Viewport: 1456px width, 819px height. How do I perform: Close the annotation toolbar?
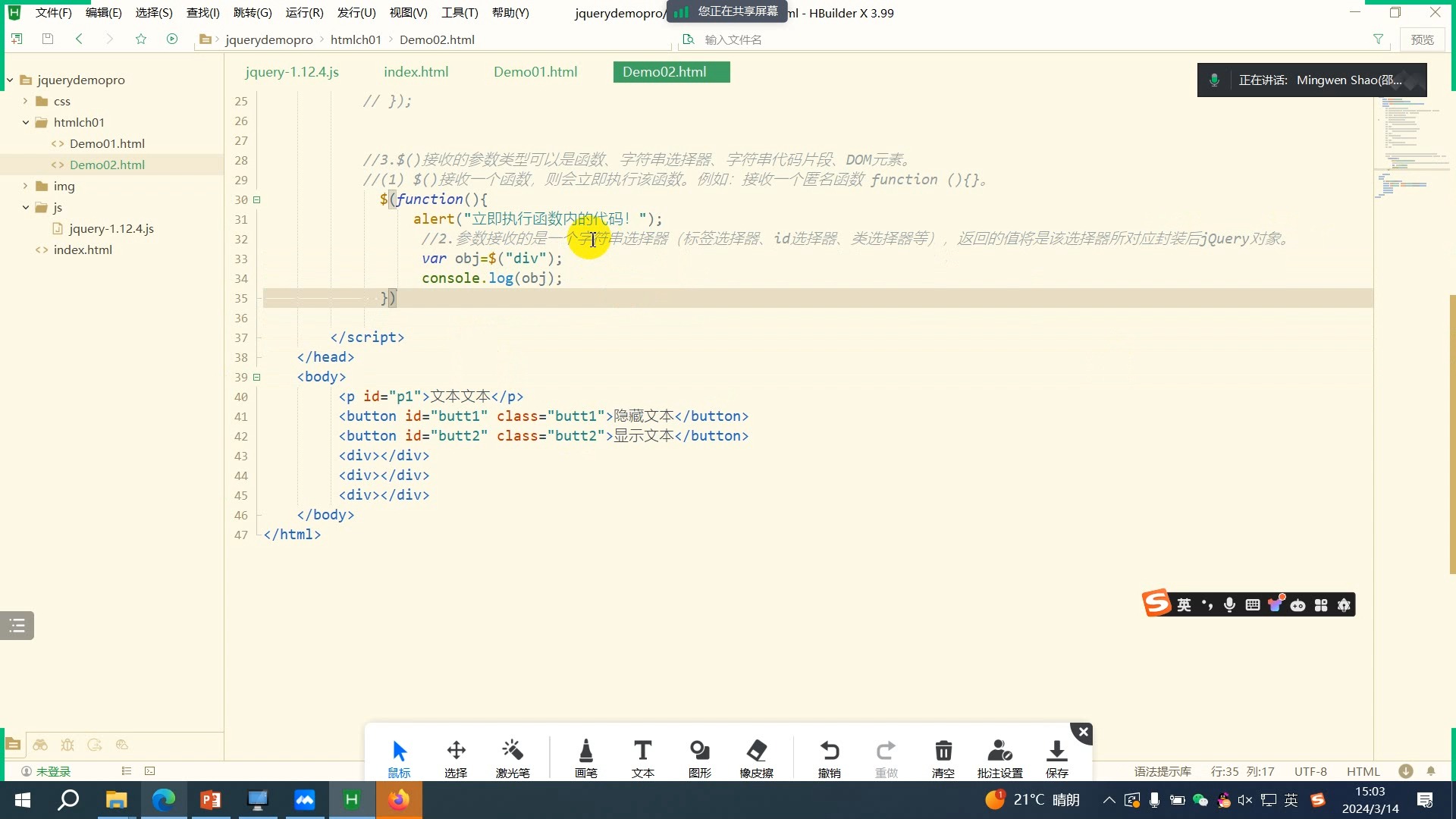[1082, 733]
